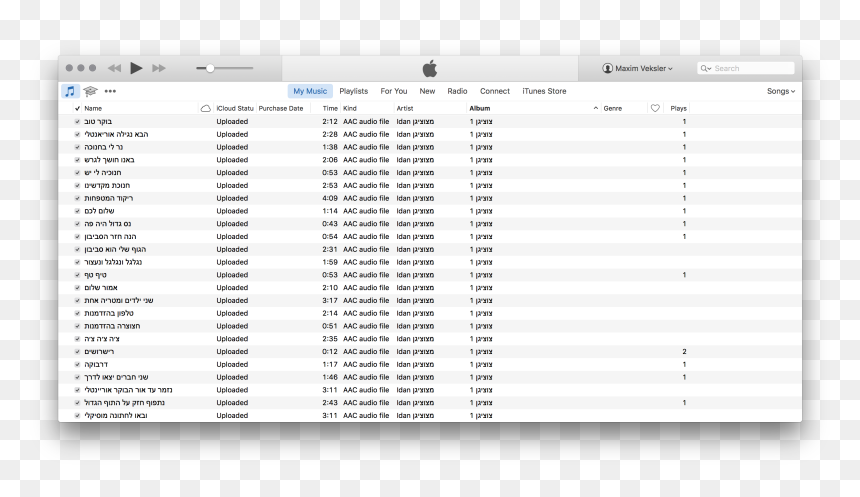Uncheck the song with time 2:28
Viewport: 860px width, 497px height.
pos(77,134)
